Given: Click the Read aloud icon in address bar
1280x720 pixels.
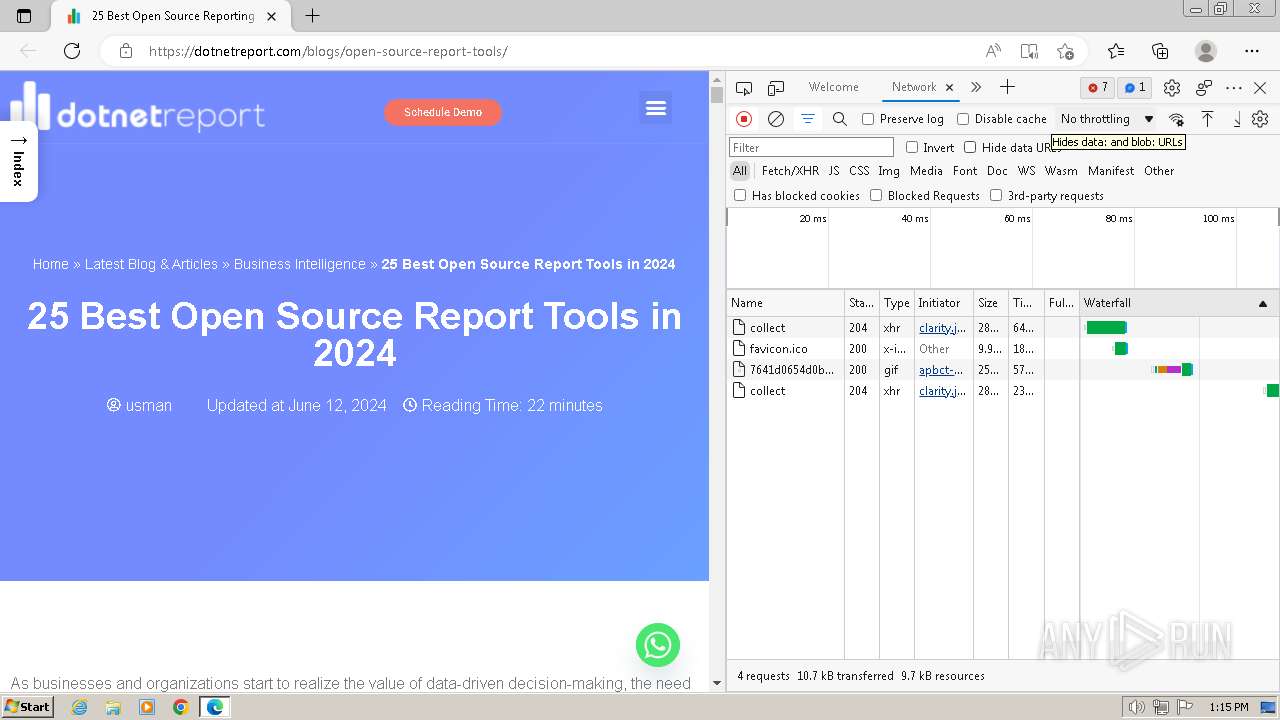Looking at the screenshot, I should [993, 51].
